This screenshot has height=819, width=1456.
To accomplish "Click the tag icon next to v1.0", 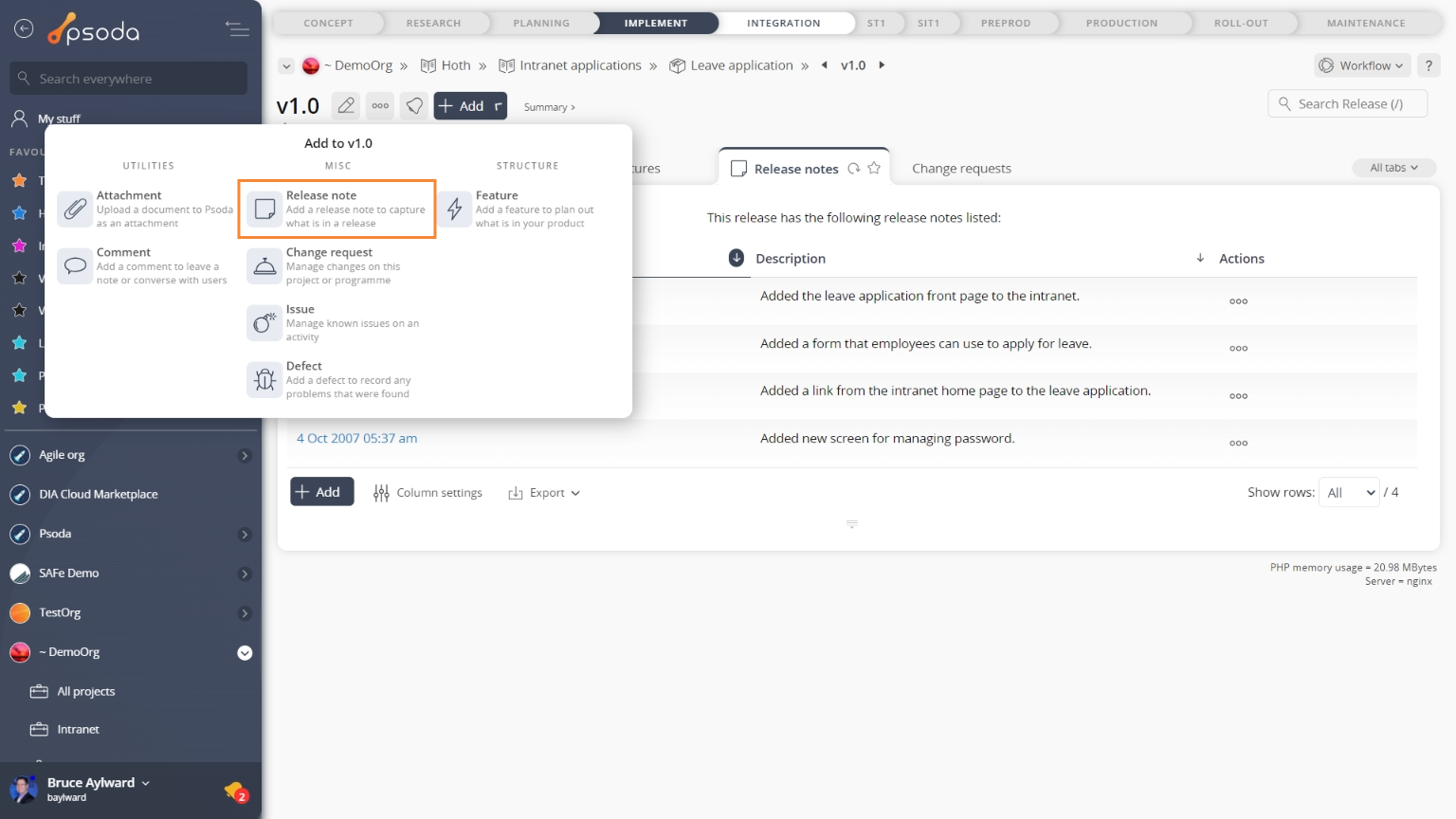I will [414, 105].
